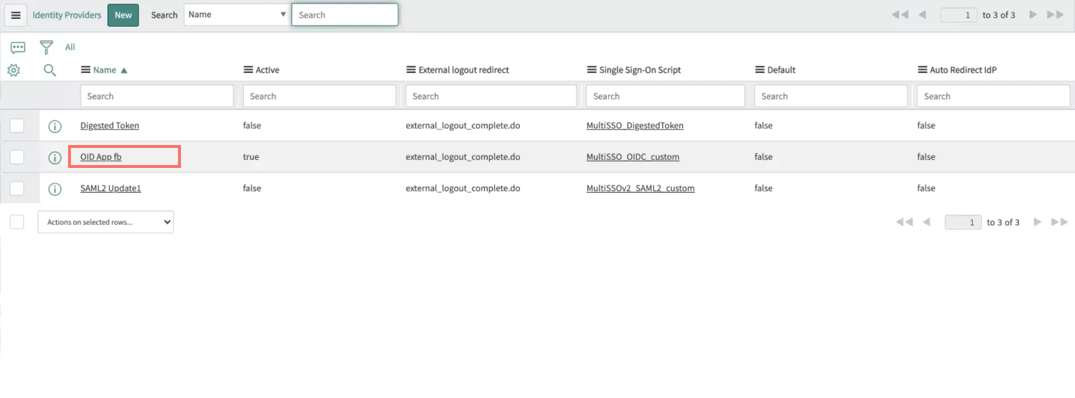Open the activity stream speech bubble icon
Image resolution: width=1075 pixels, height=398 pixels.
click(x=19, y=47)
